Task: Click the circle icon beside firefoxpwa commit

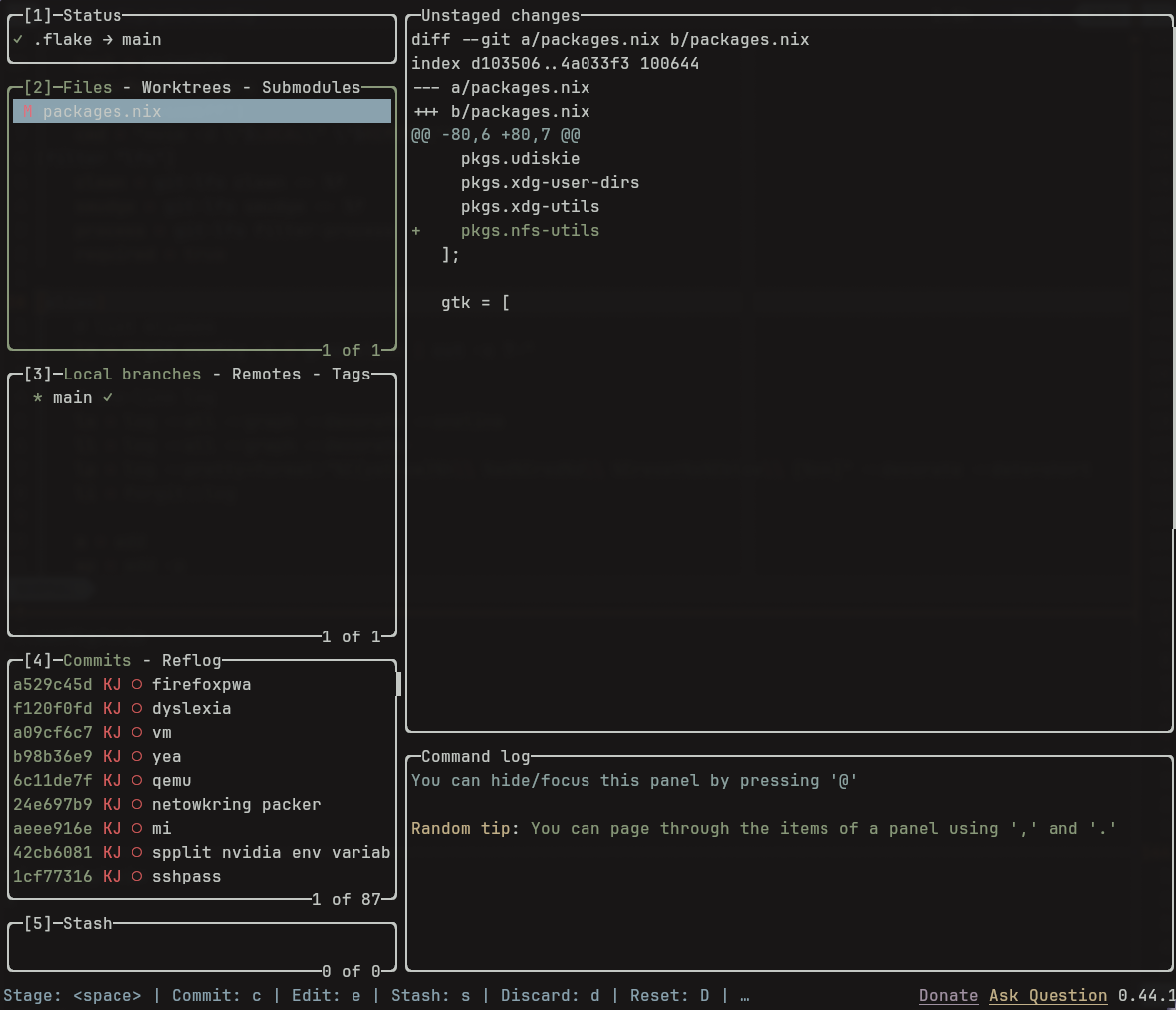Action: tap(137, 684)
